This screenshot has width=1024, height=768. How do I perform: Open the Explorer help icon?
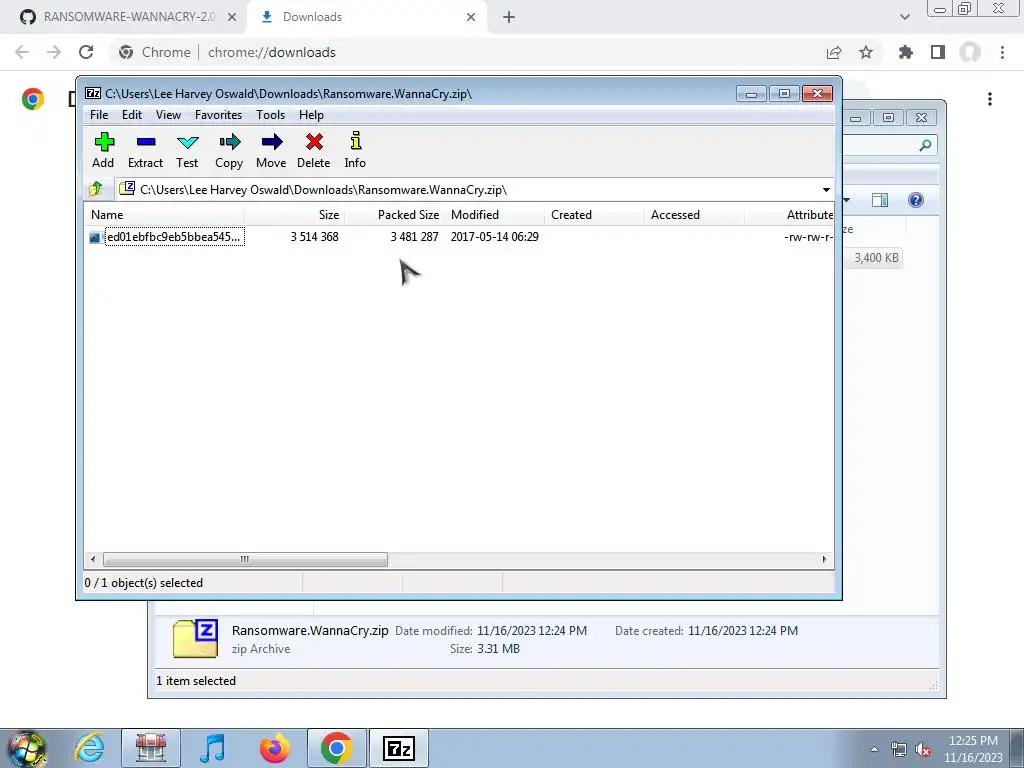916,200
